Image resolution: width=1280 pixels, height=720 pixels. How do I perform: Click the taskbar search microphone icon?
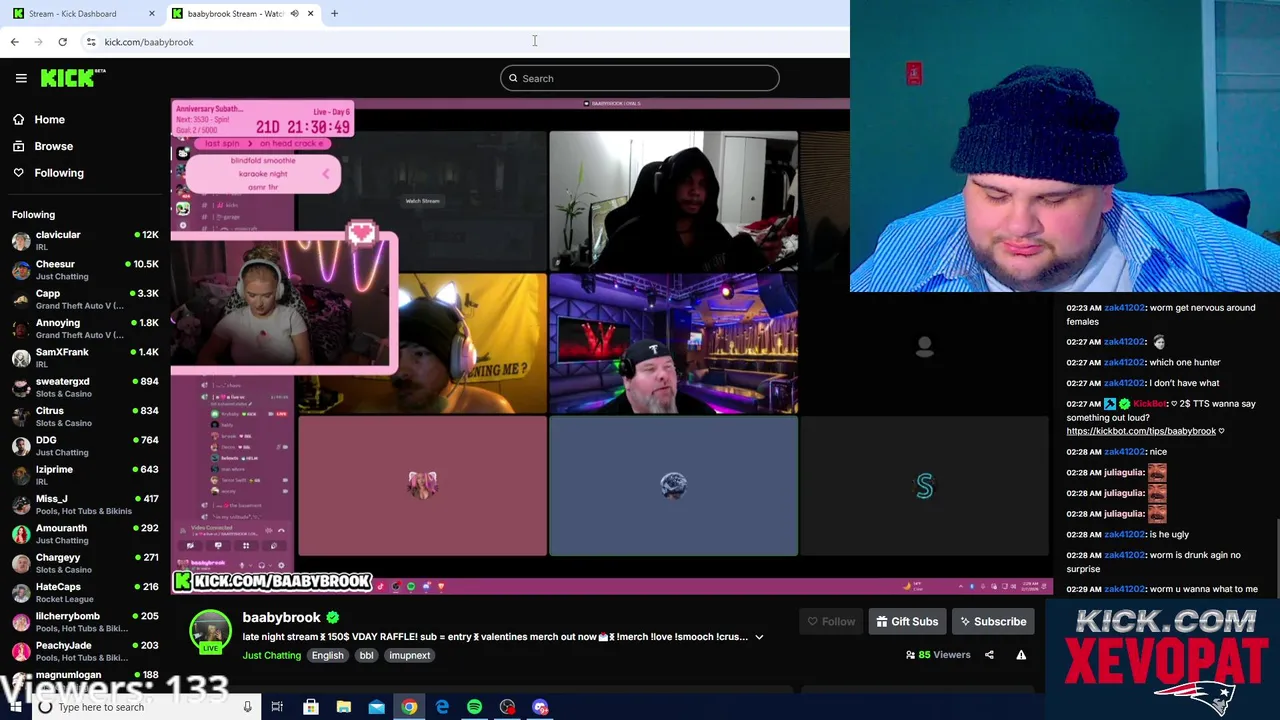(247, 707)
